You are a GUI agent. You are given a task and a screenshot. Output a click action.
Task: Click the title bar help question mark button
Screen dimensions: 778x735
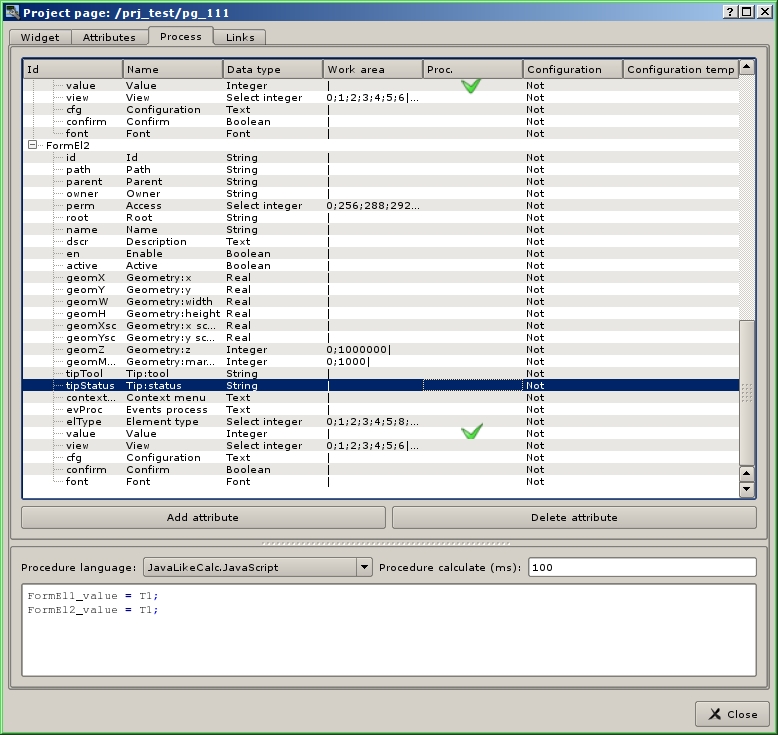(731, 12)
